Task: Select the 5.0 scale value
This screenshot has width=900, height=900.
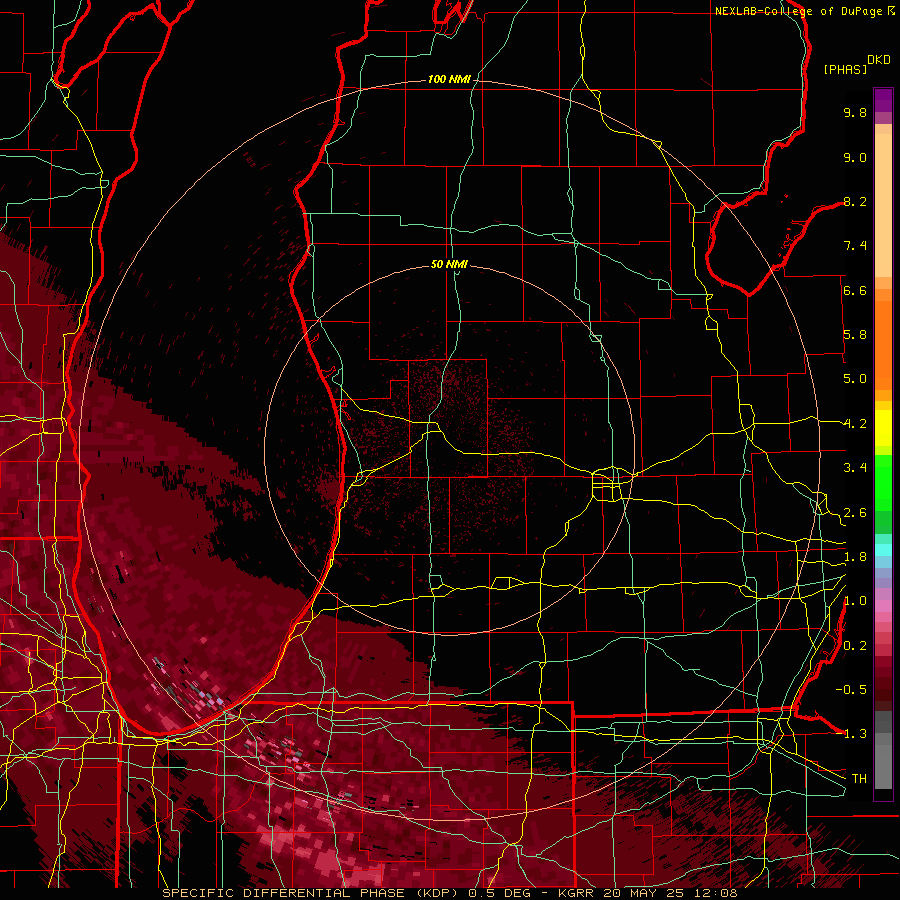Action: tap(855, 379)
